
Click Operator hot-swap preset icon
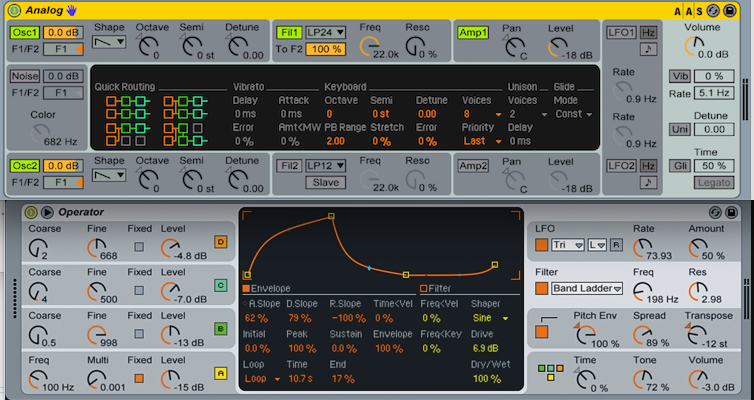click(715, 212)
